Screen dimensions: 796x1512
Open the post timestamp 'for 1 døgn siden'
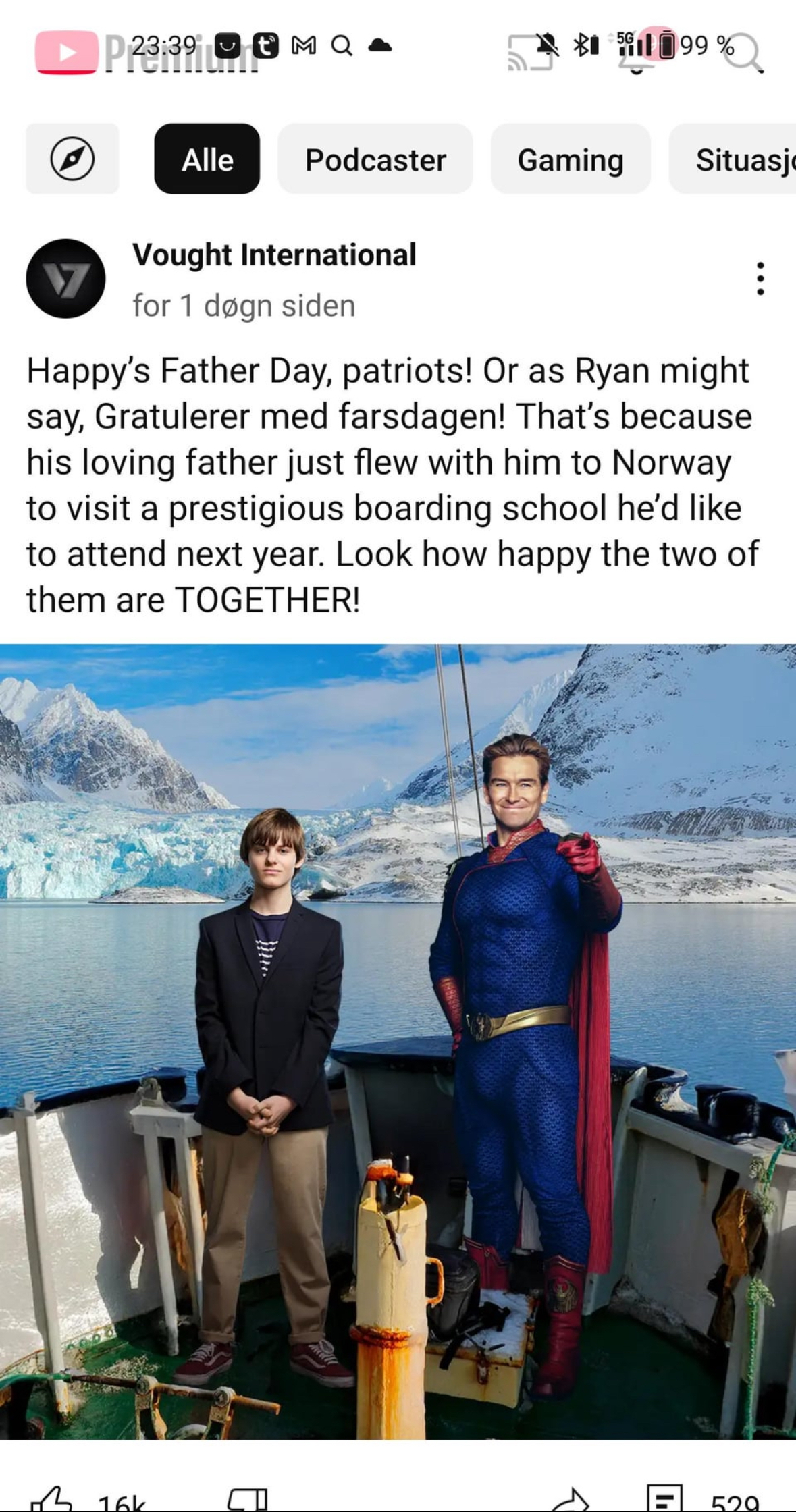tap(244, 305)
